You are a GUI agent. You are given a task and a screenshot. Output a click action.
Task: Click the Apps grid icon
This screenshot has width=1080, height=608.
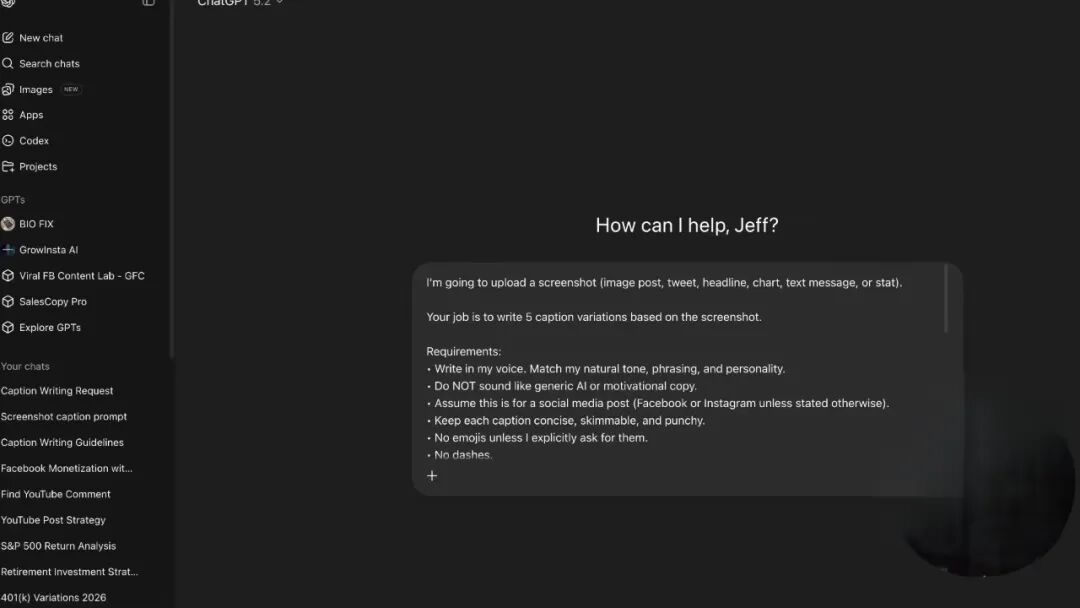click(x=8, y=115)
